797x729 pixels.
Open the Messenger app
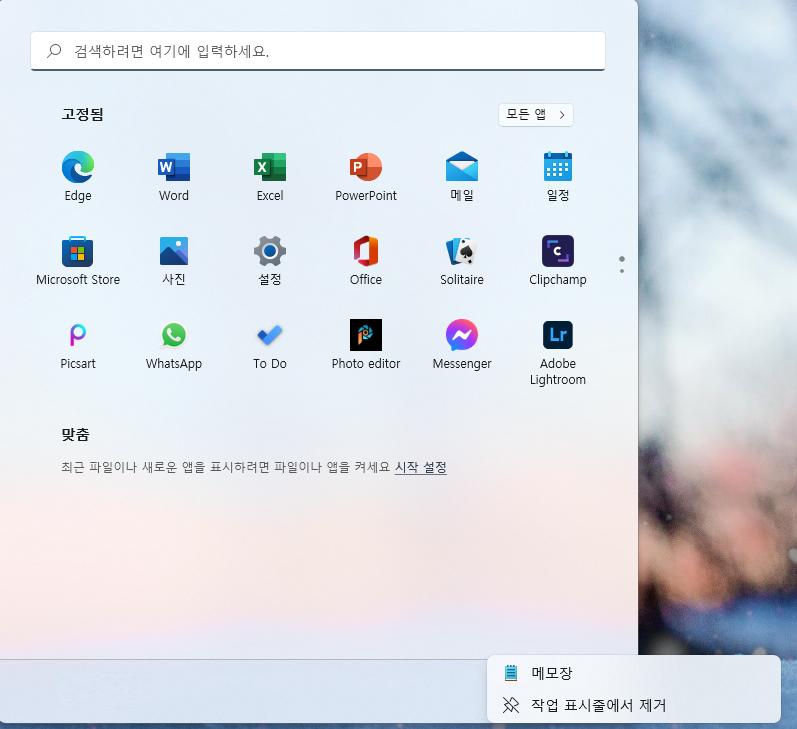click(462, 345)
